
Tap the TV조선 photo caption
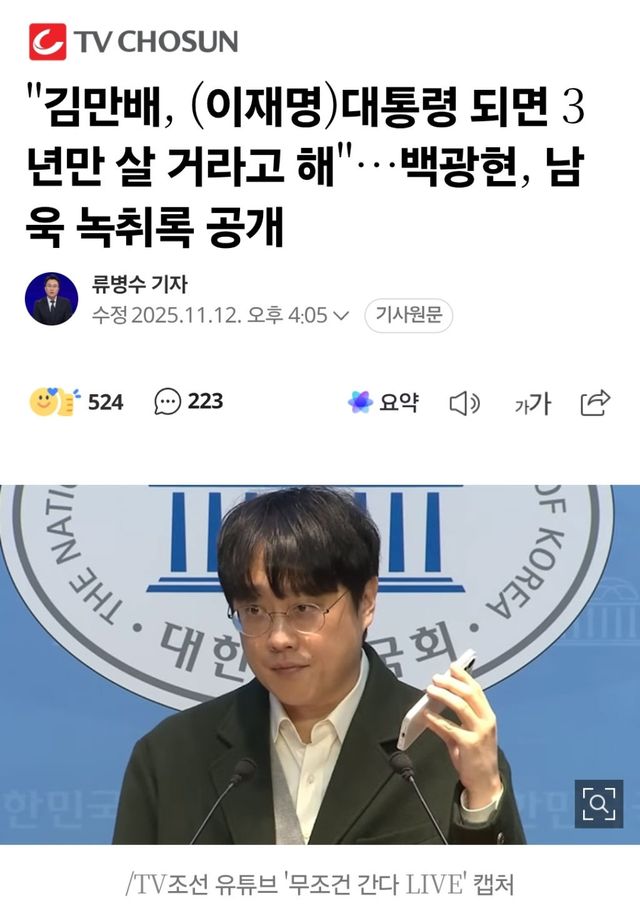(x=319, y=884)
